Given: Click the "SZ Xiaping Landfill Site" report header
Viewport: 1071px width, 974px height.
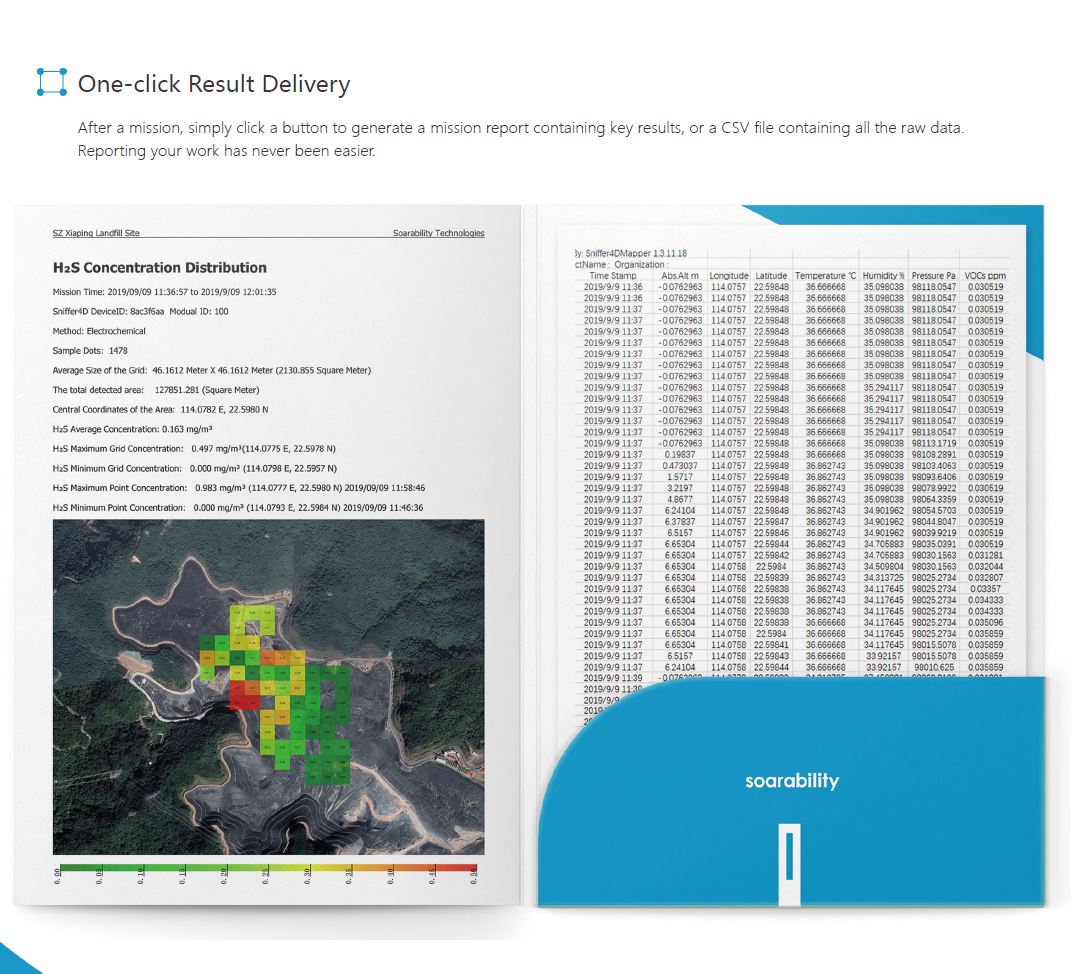Looking at the screenshot, I should (96, 233).
